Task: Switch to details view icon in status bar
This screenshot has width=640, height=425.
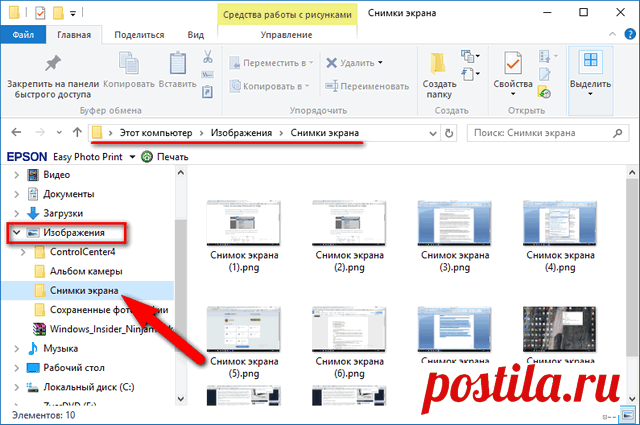Action: 609,417
